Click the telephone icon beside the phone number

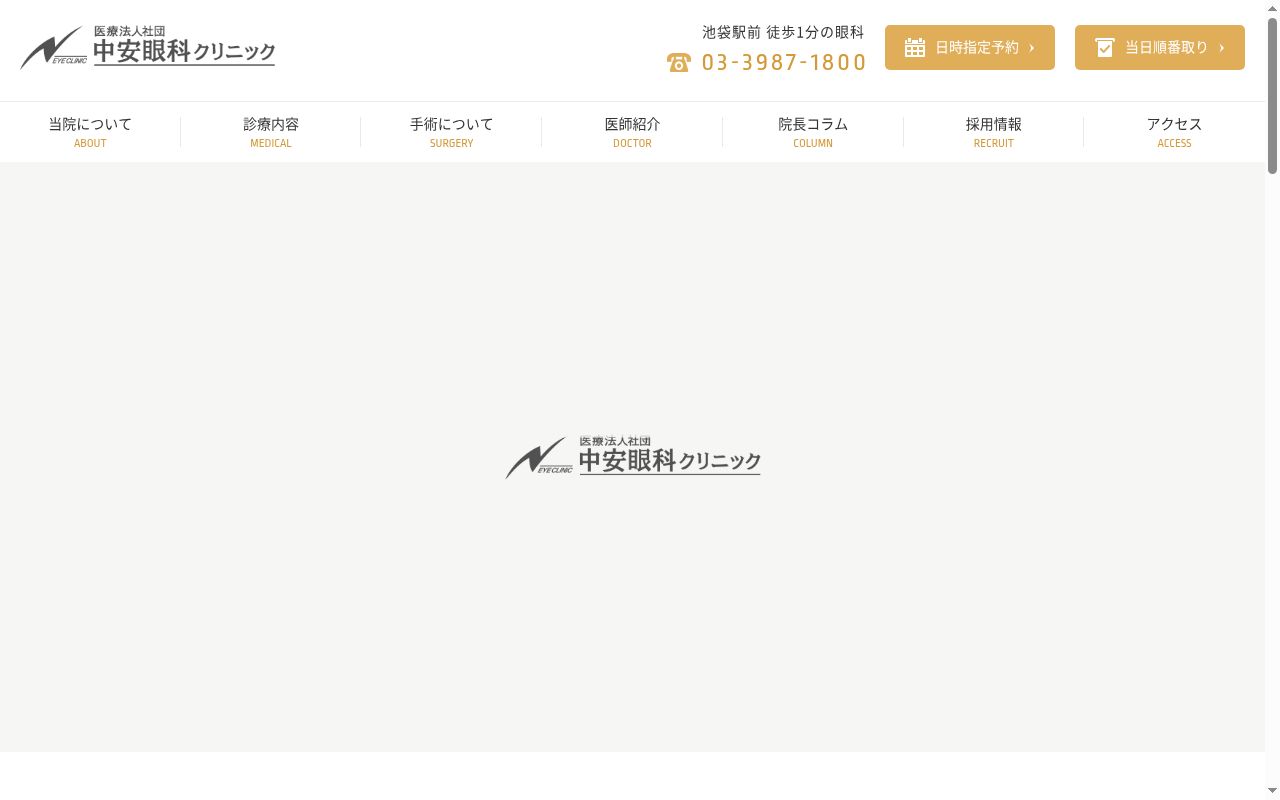(x=679, y=63)
